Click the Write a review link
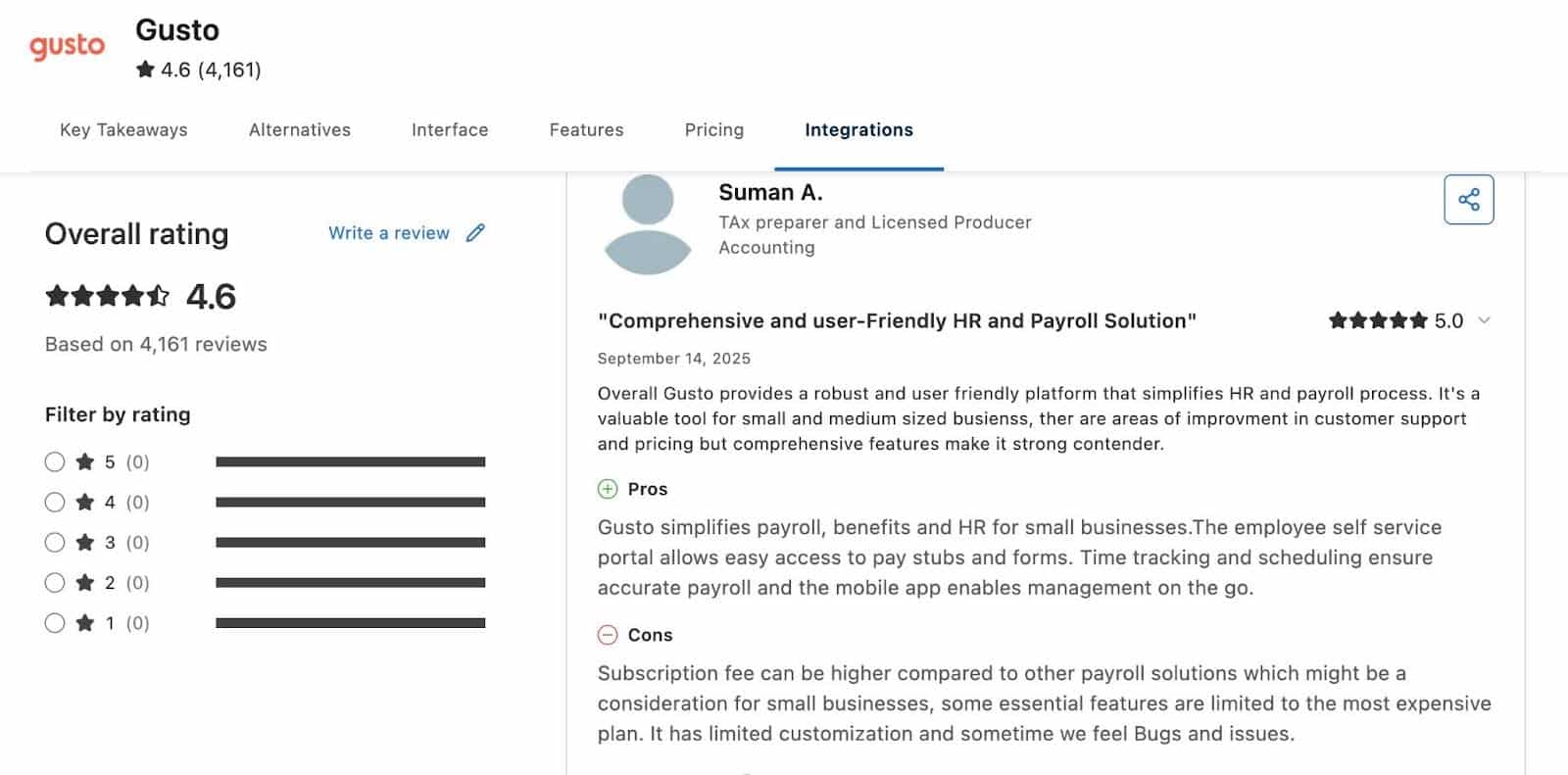Image resolution: width=1568 pixels, height=775 pixels. (x=389, y=233)
